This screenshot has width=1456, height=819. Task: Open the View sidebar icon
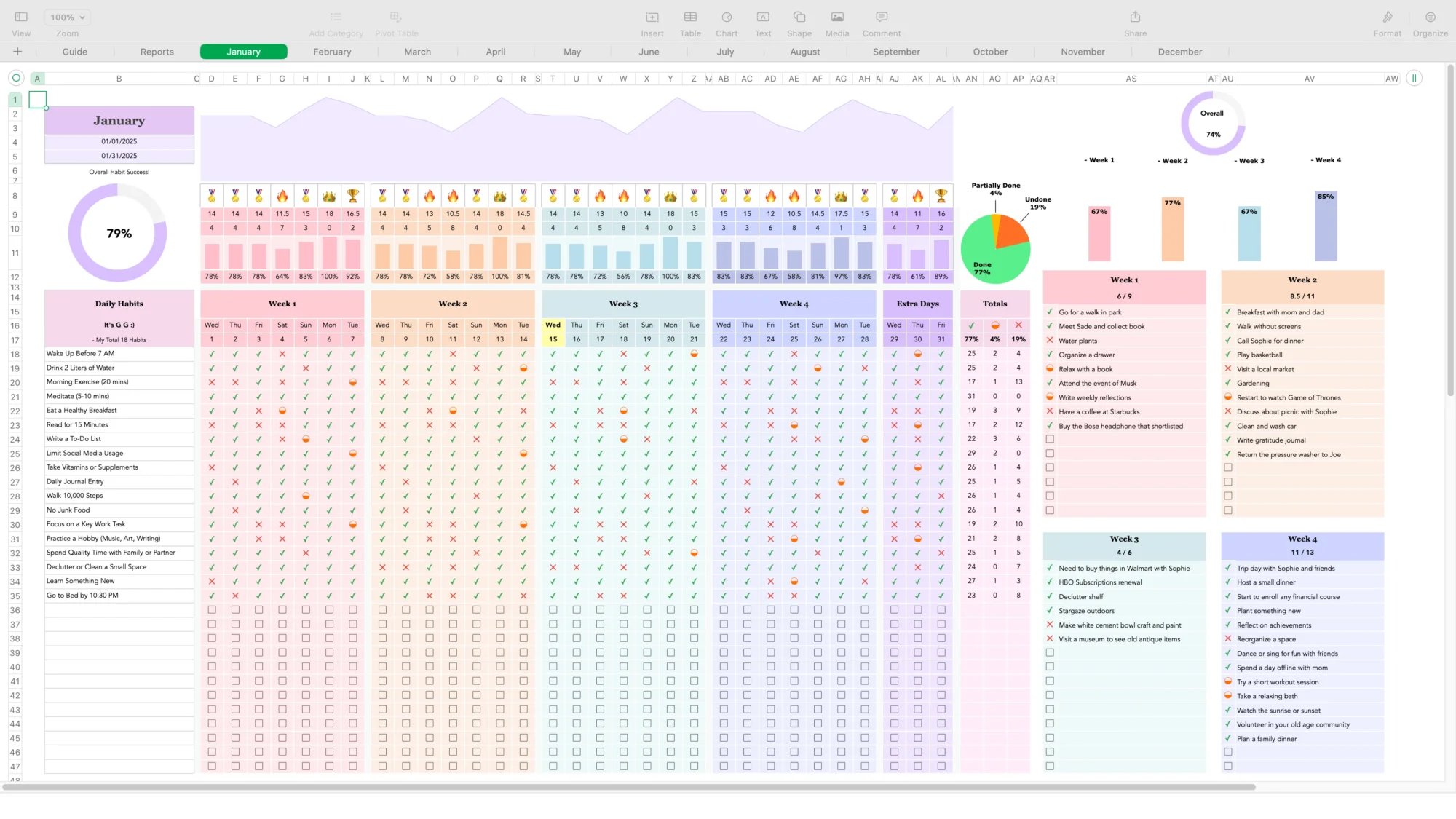point(21,17)
